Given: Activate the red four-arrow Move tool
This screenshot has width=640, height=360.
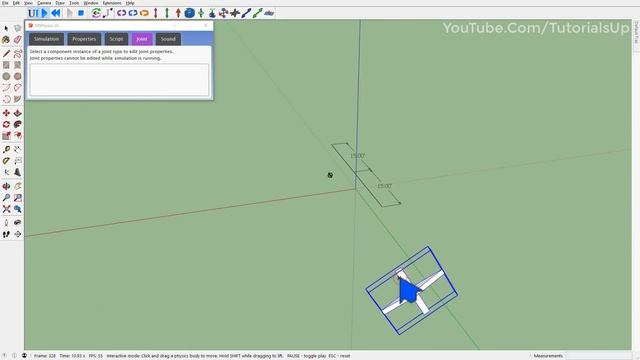Looking at the screenshot, I should [6, 113].
